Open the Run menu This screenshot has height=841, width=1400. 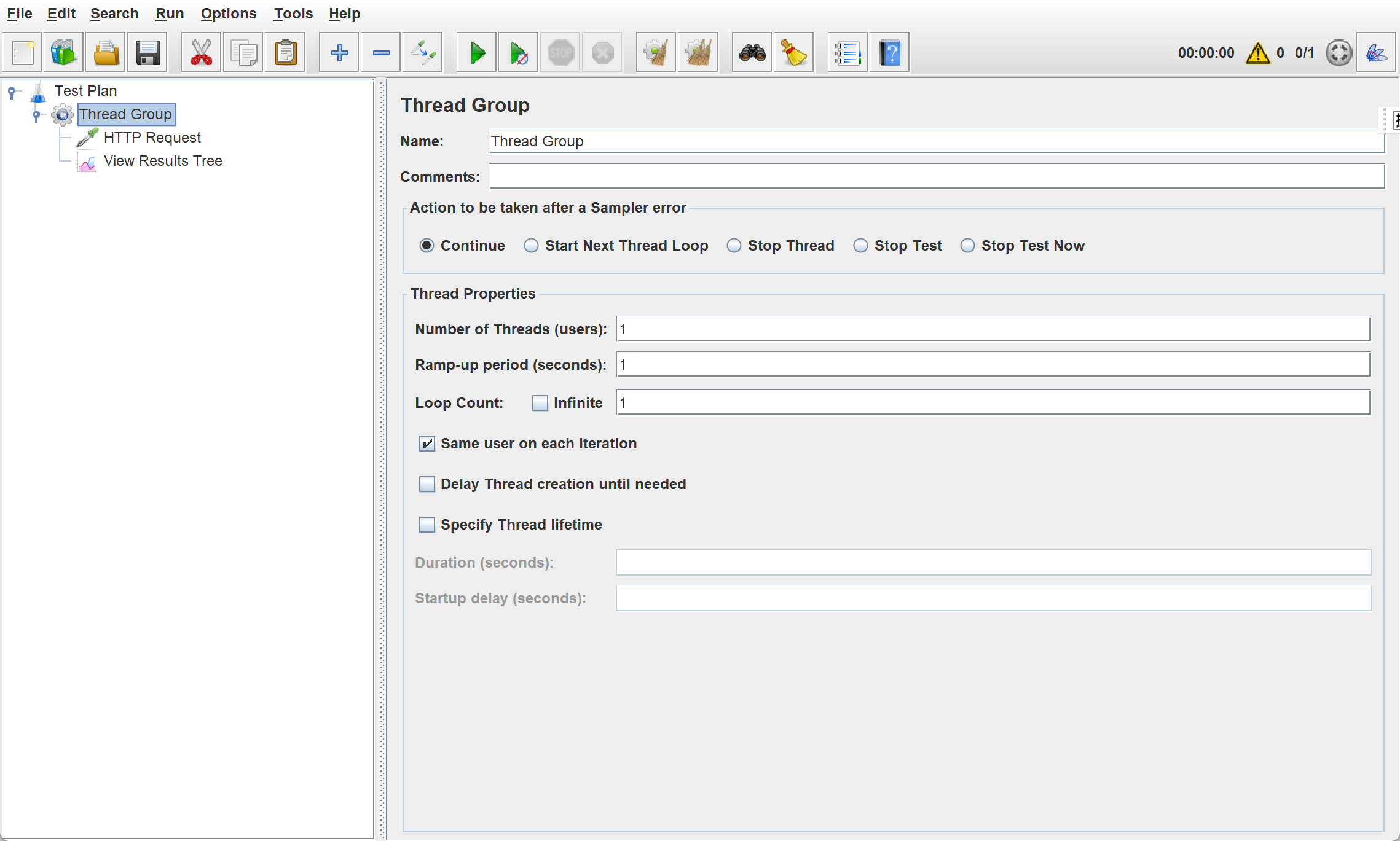tap(169, 14)
